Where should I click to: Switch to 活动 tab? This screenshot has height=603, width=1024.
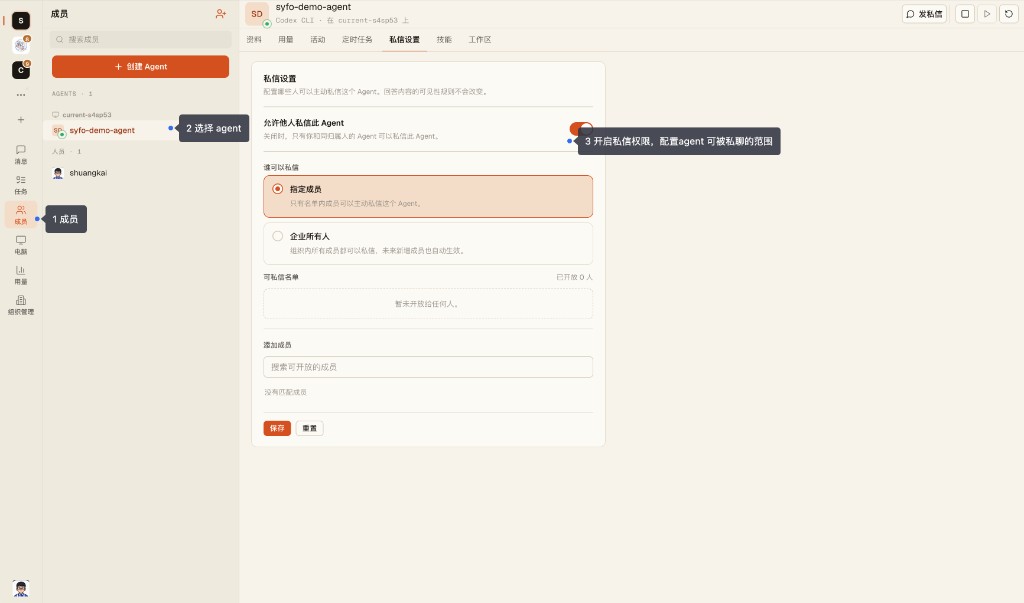click(x=317, y=40)
